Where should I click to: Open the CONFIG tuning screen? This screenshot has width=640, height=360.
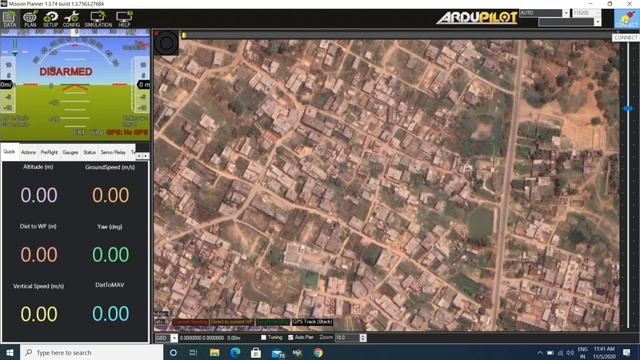tap(71, 19)
